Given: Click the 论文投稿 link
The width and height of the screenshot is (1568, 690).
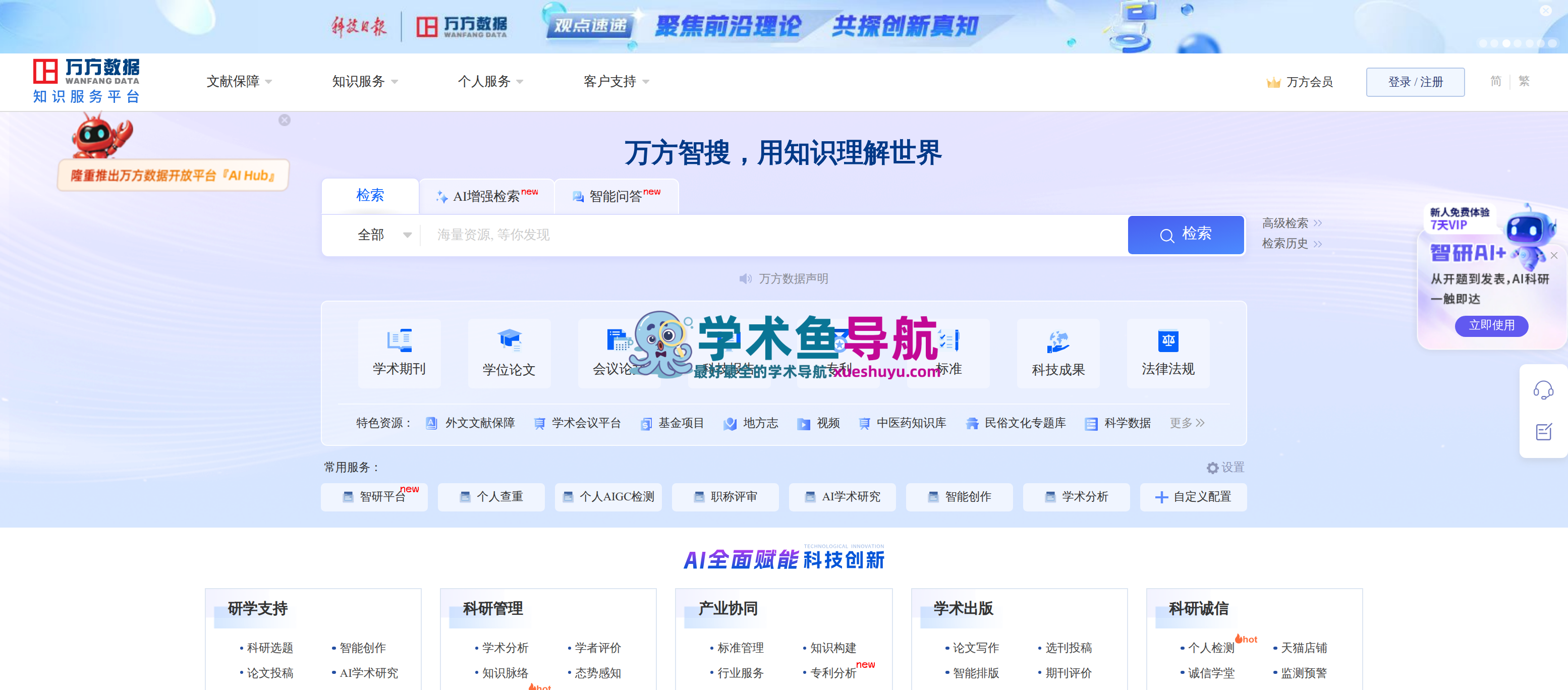Looking at the screenshot, I should coord(269,673).
